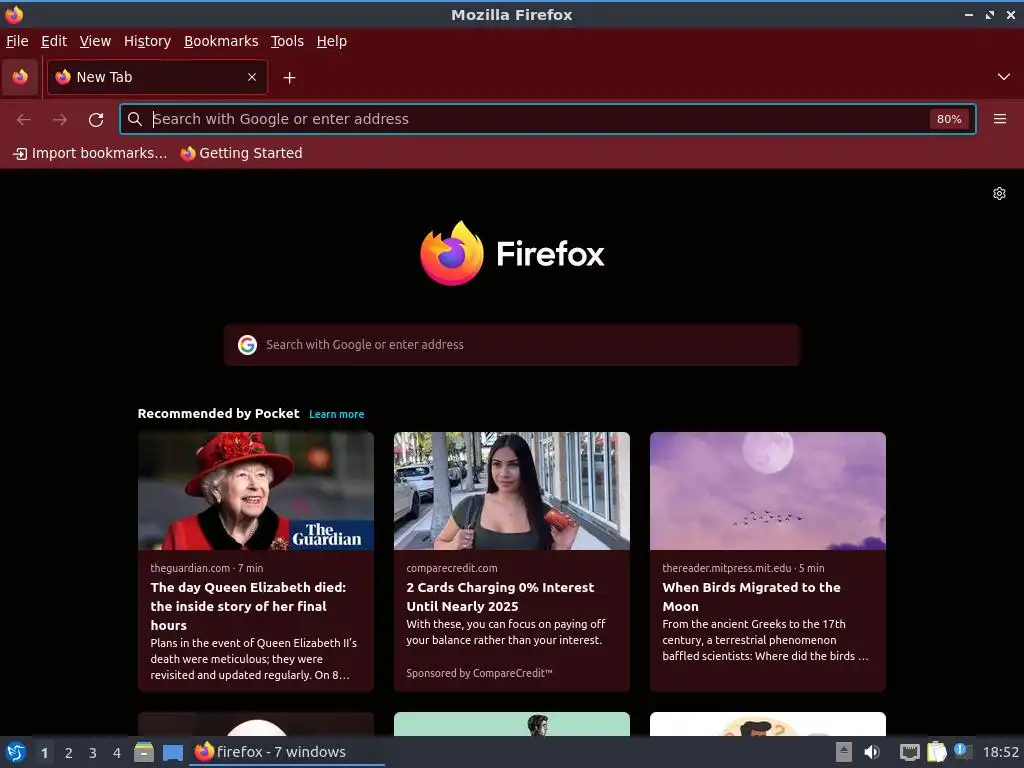Go forward with the forward arrow
Viewport: 1024px width, 768px height.
60,120
